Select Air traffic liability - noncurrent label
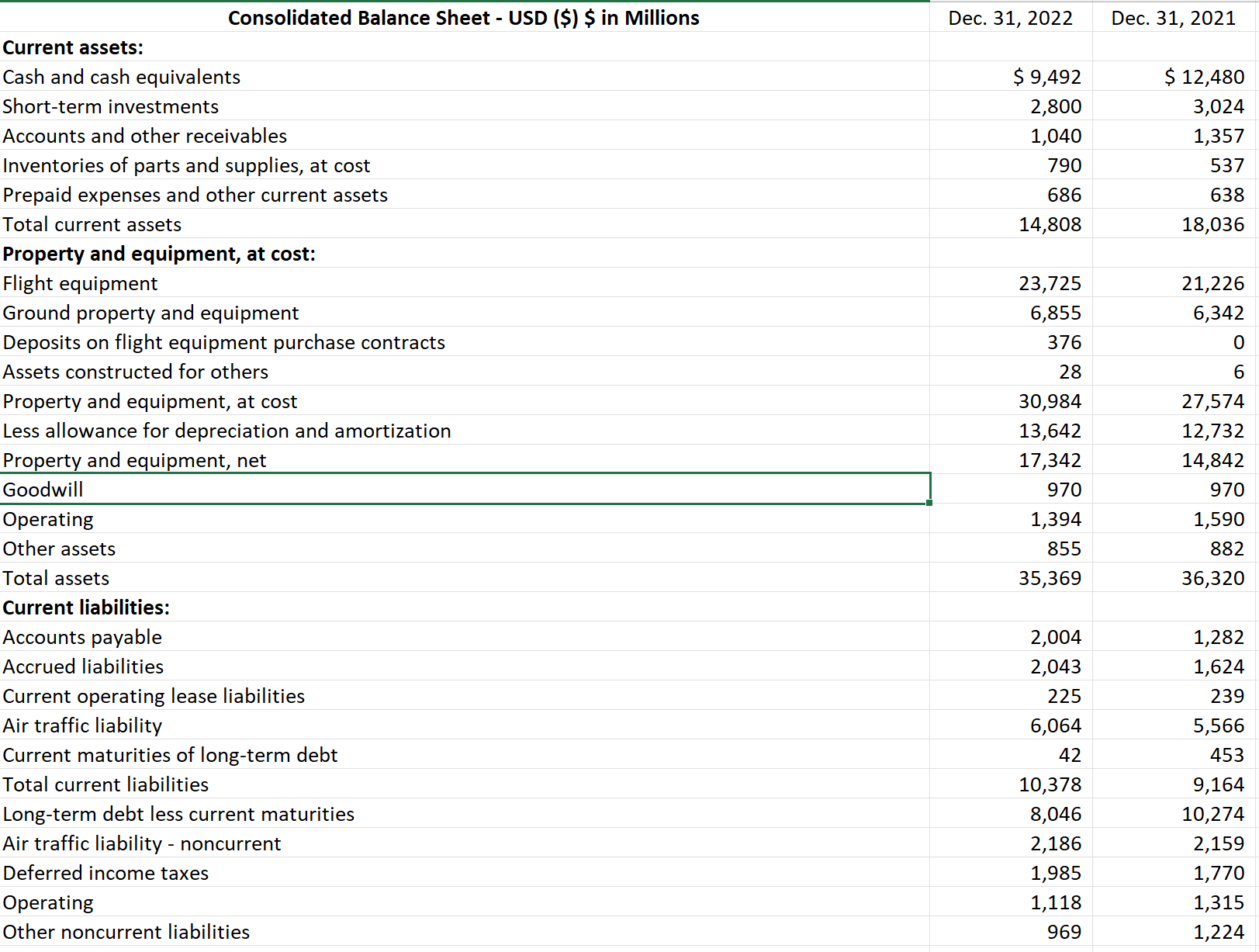The image size is (1259, 952). tap(142, 843)
